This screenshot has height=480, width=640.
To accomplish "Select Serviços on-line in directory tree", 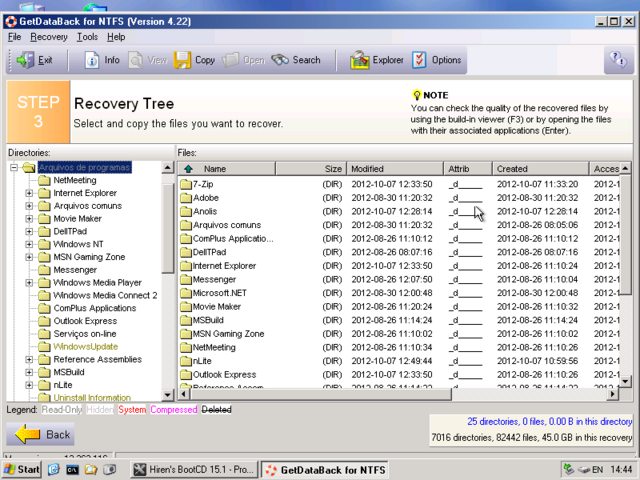I will 85,334.
